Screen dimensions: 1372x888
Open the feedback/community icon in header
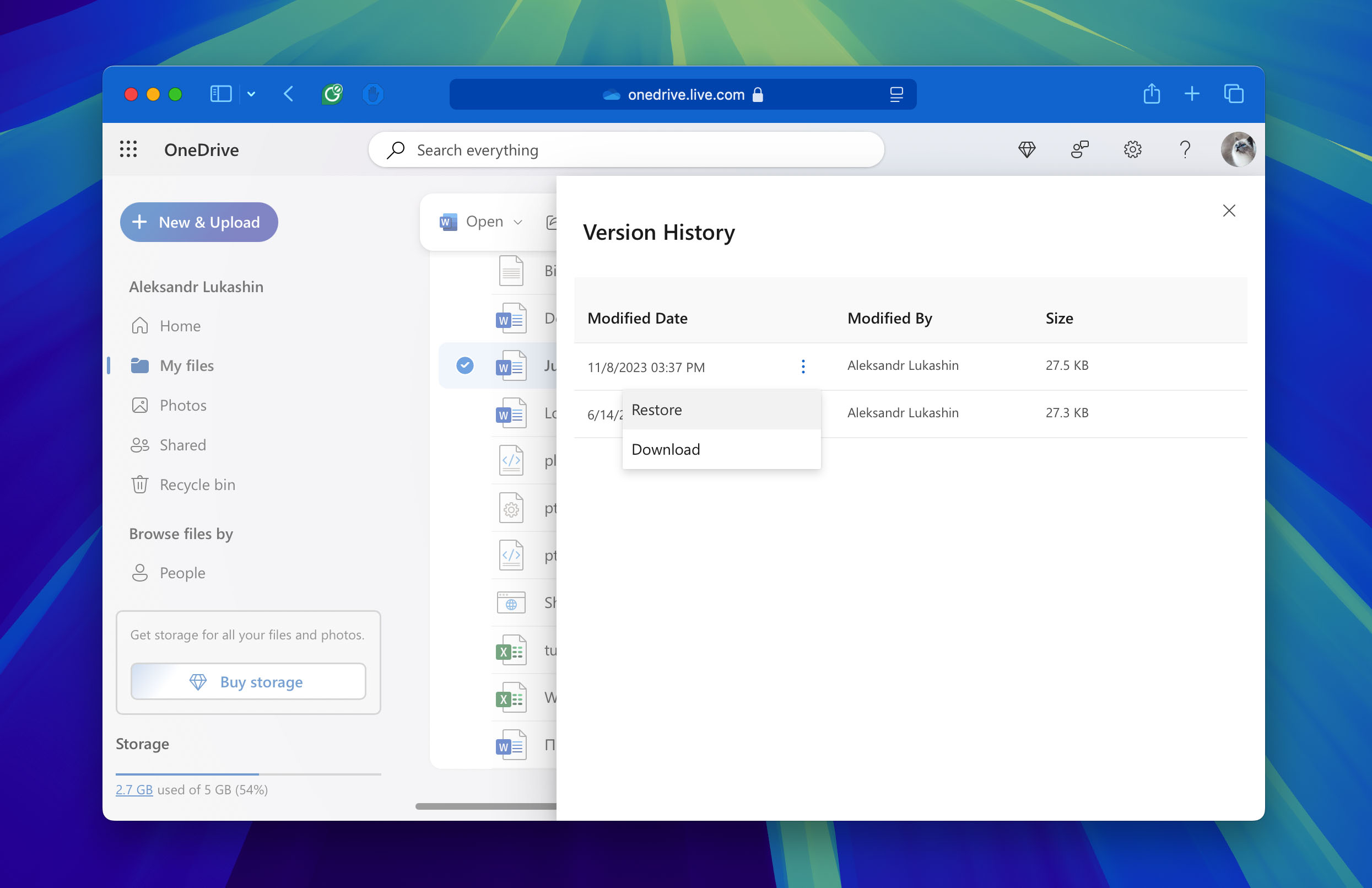(1079, 149)
